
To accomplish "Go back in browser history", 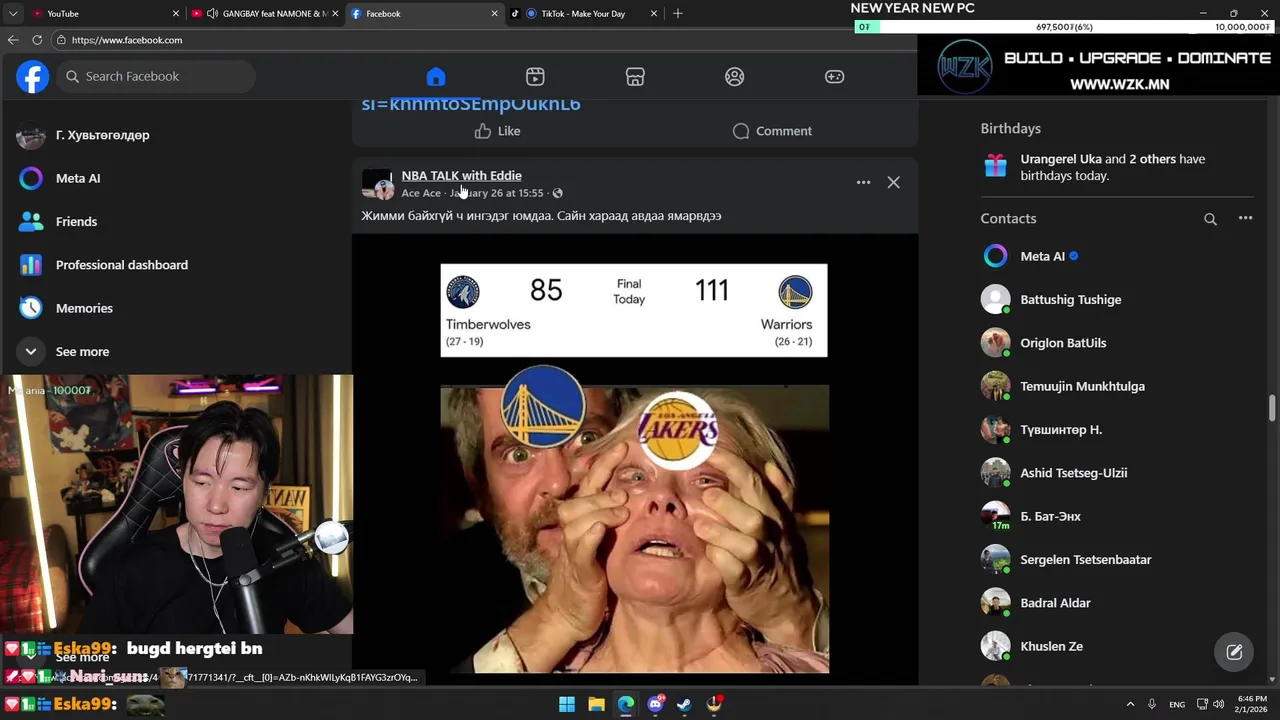I will point(13,40).
